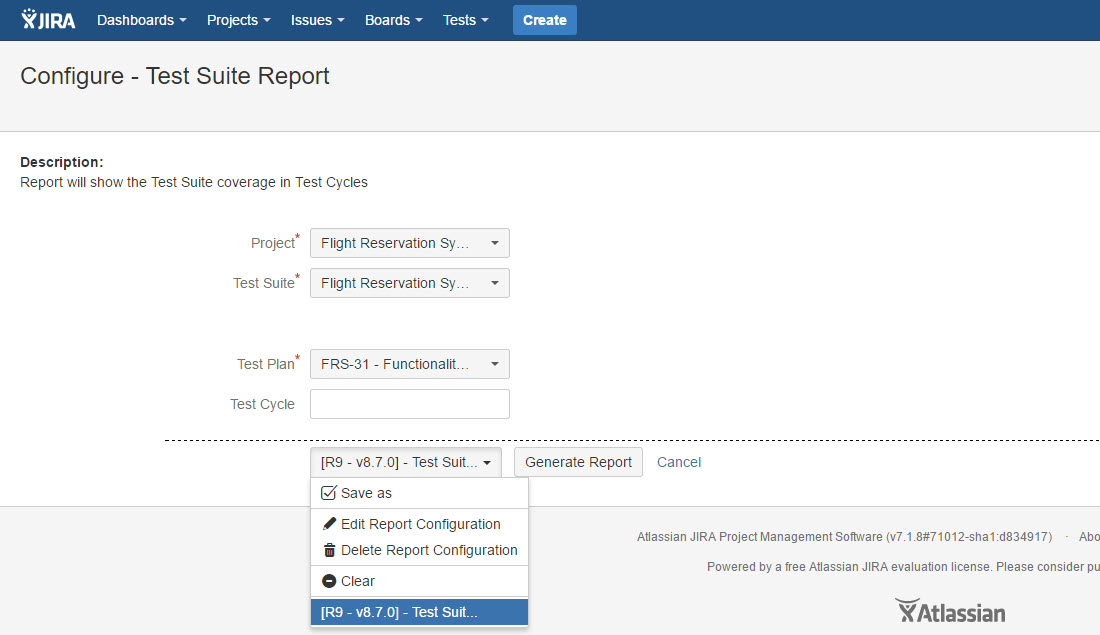Click the pencil icon for Edit Report Configuration

tap(329, 523)
